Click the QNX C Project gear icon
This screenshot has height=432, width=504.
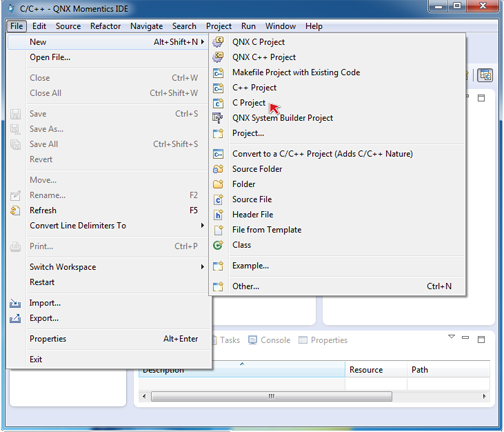[218, 42]
